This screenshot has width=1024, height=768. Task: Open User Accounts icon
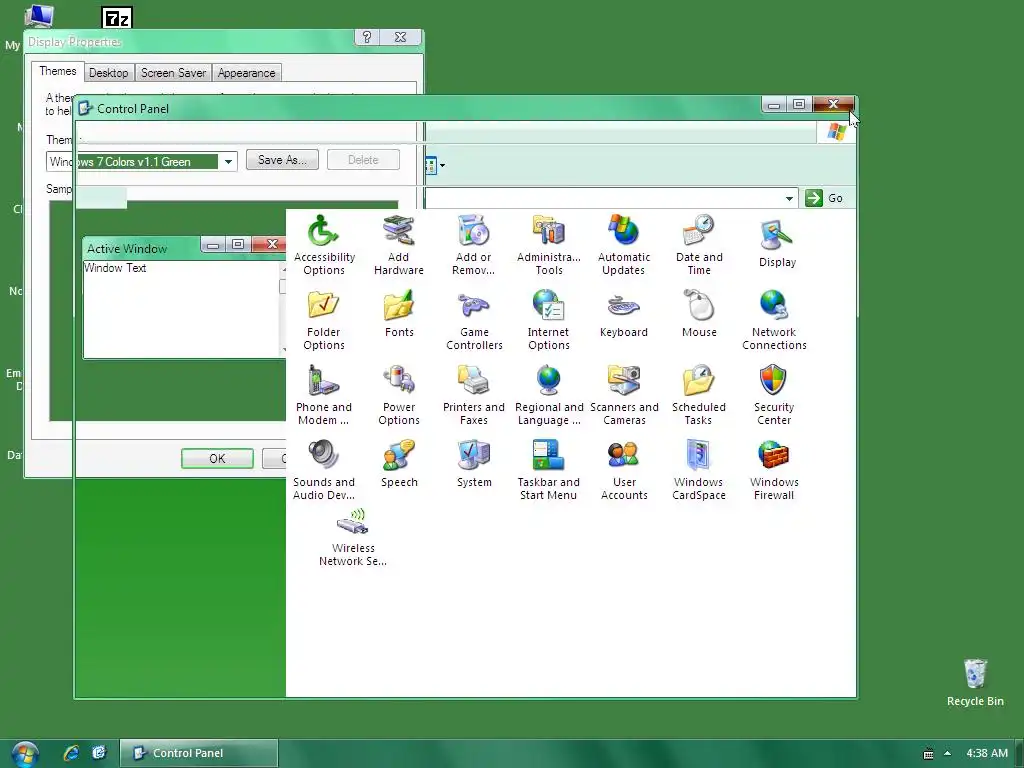(x=624, y=471)
